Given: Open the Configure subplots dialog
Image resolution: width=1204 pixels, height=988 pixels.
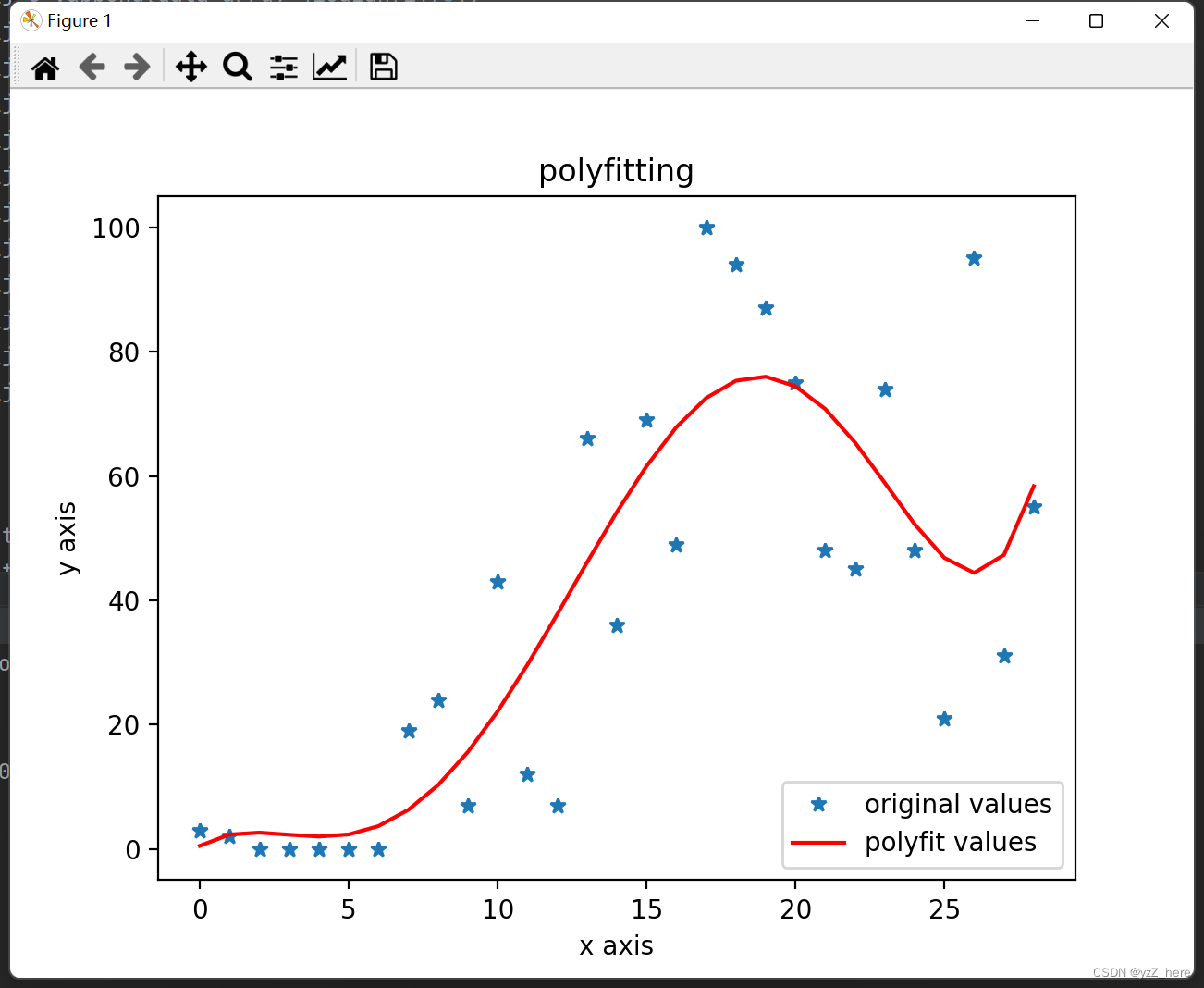Looking at the screenshot, I should coord(284,67).
